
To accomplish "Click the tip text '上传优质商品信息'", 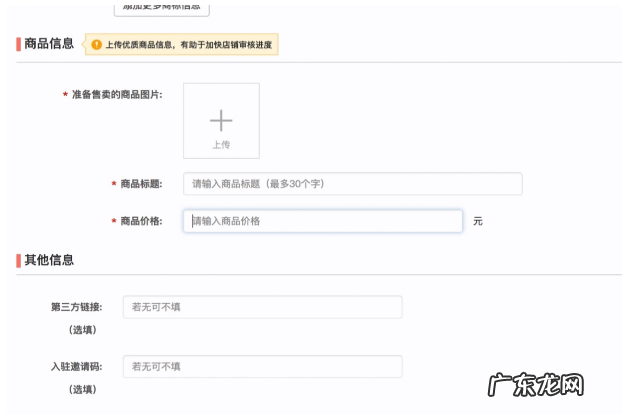I will pyautogui.click(x=138, y=45).
